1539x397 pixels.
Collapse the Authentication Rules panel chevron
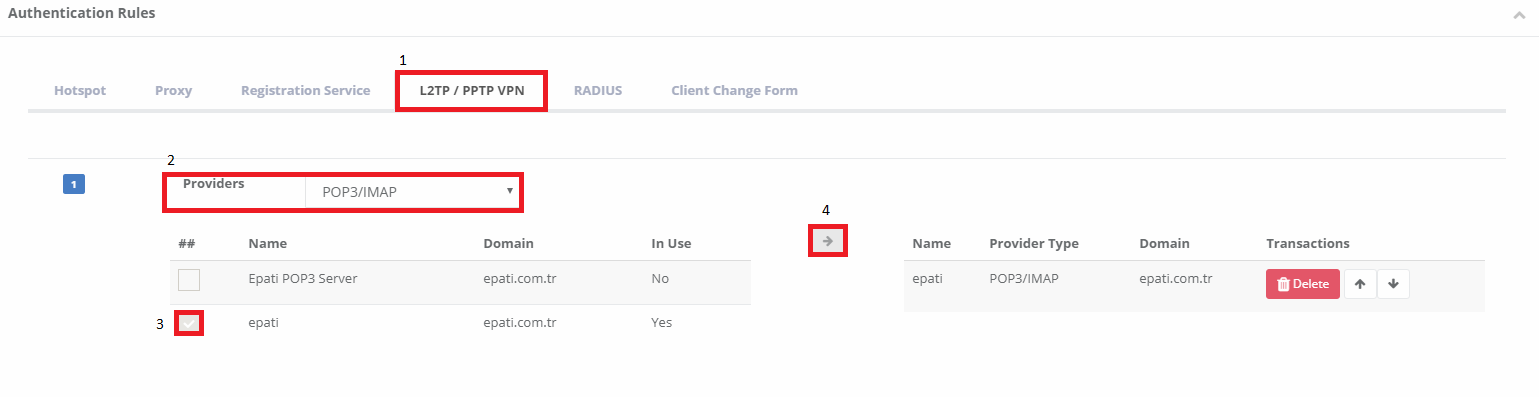click(x=1520, y=16)
